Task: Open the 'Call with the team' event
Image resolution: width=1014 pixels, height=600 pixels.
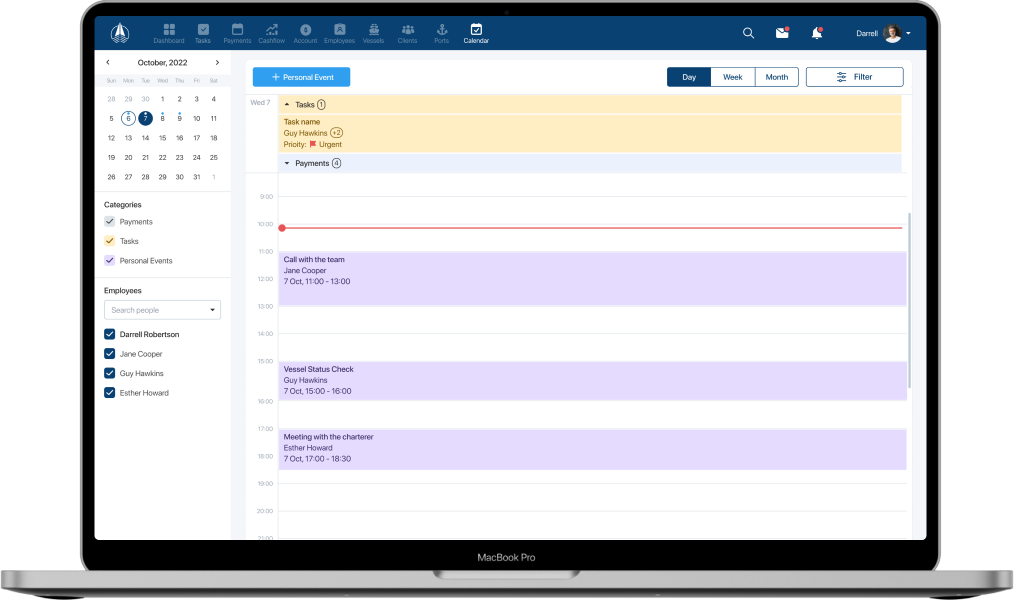Action: pyautogui.click(x=592, y=279)
